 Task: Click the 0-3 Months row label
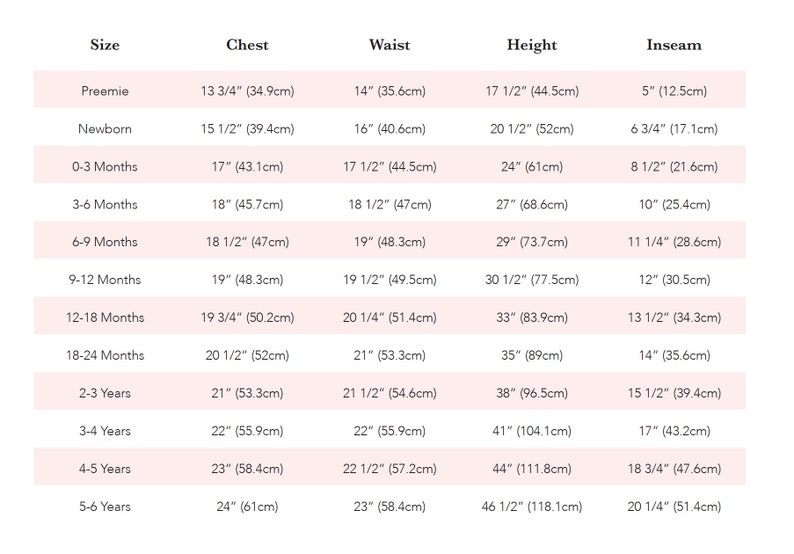click(x=105, y=167)
